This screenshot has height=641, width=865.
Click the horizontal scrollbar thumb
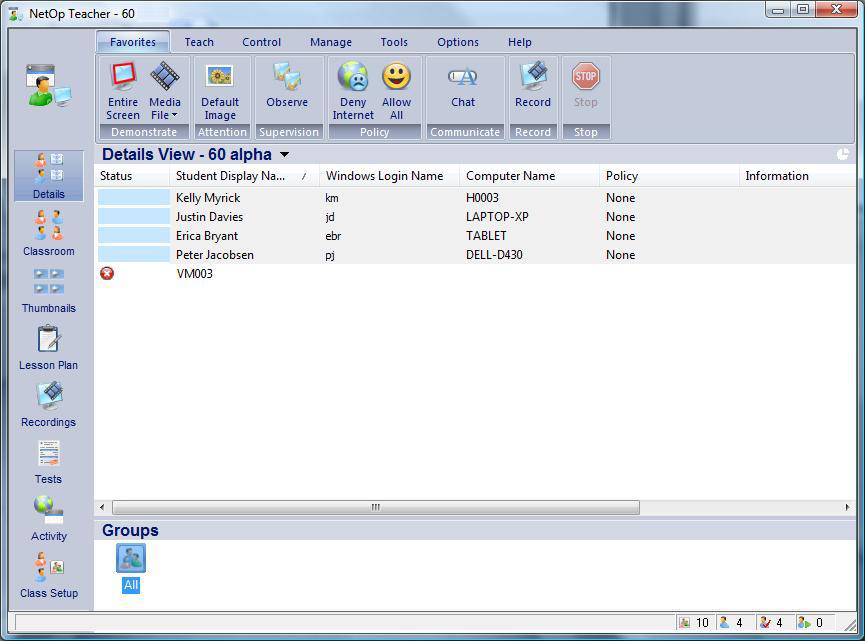(x=376, y=507)
